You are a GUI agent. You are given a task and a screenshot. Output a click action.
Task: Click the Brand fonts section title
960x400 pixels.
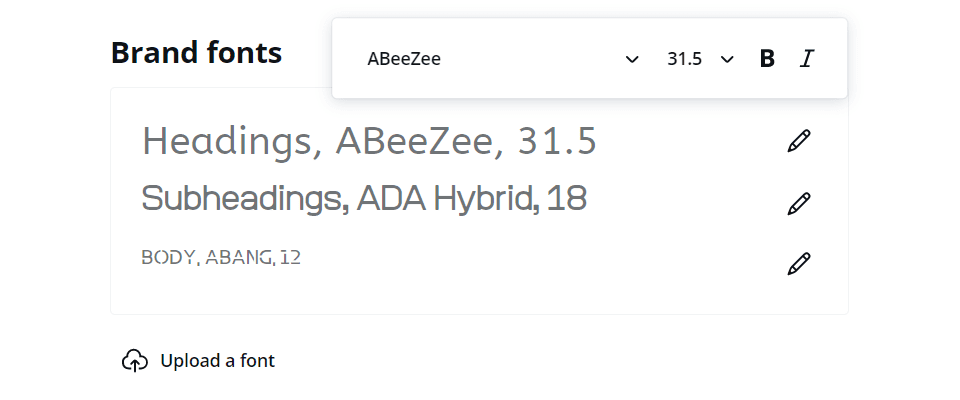196,52
